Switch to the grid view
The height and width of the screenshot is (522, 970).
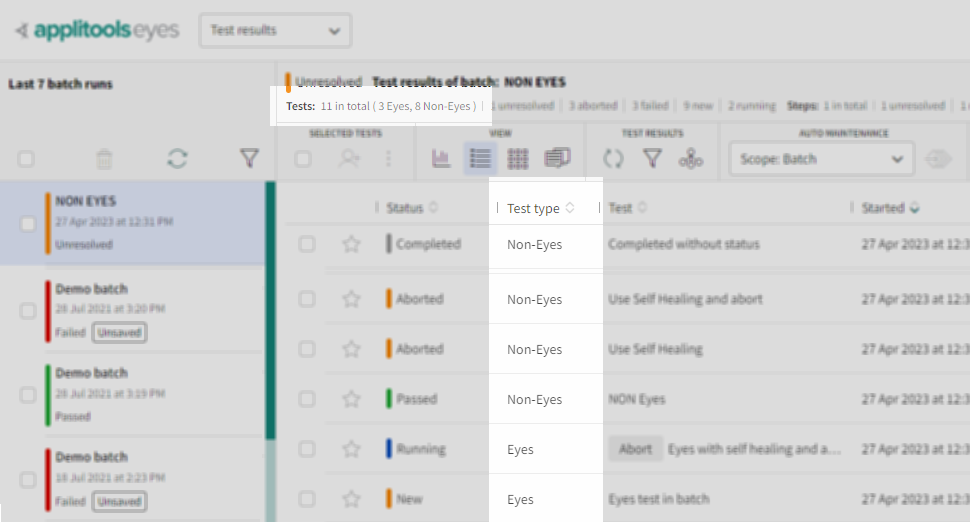518,158
